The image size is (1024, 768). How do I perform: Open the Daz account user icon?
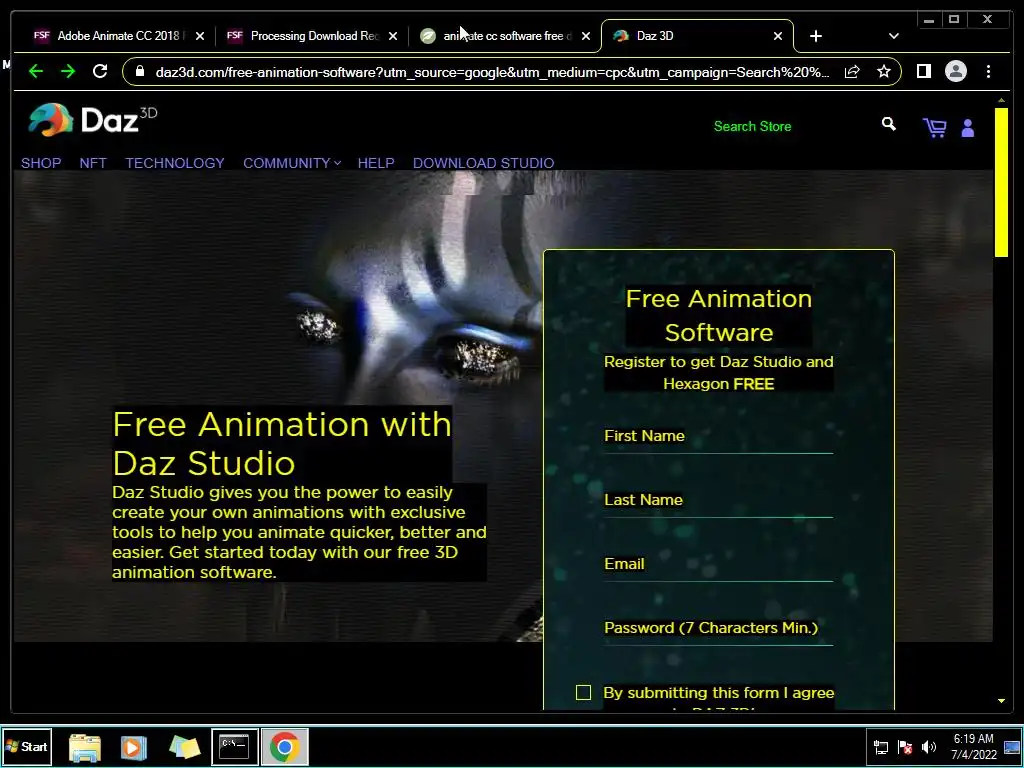[x=968, y=128]
